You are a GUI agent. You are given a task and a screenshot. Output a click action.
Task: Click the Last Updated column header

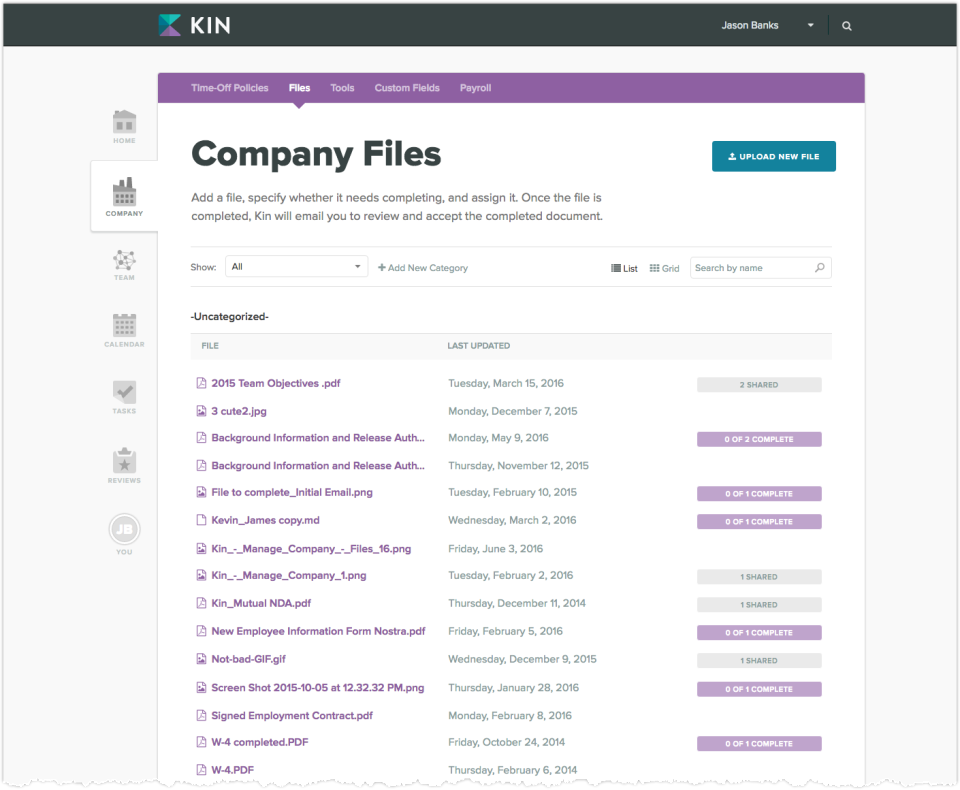(478, 345)
